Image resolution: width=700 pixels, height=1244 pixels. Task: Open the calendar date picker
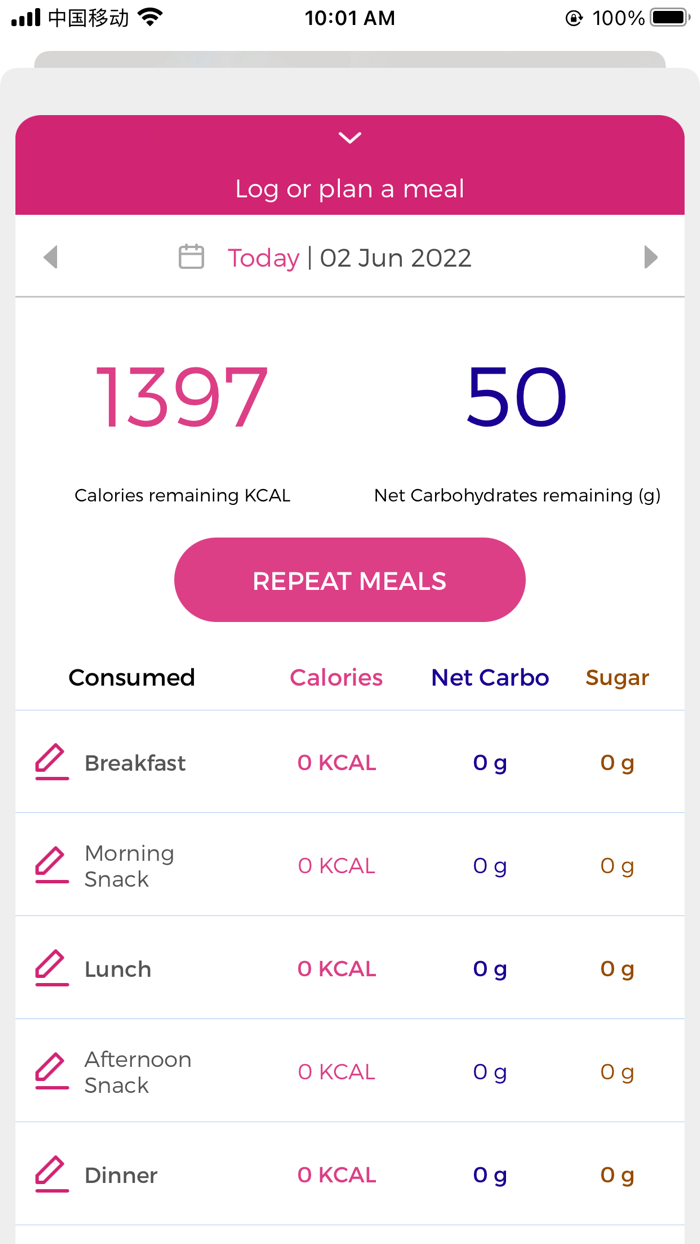click(x=191, y=257)
